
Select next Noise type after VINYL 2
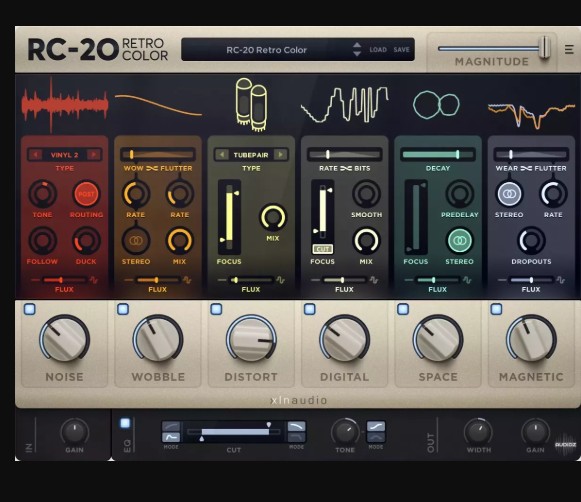click(93, 154)
